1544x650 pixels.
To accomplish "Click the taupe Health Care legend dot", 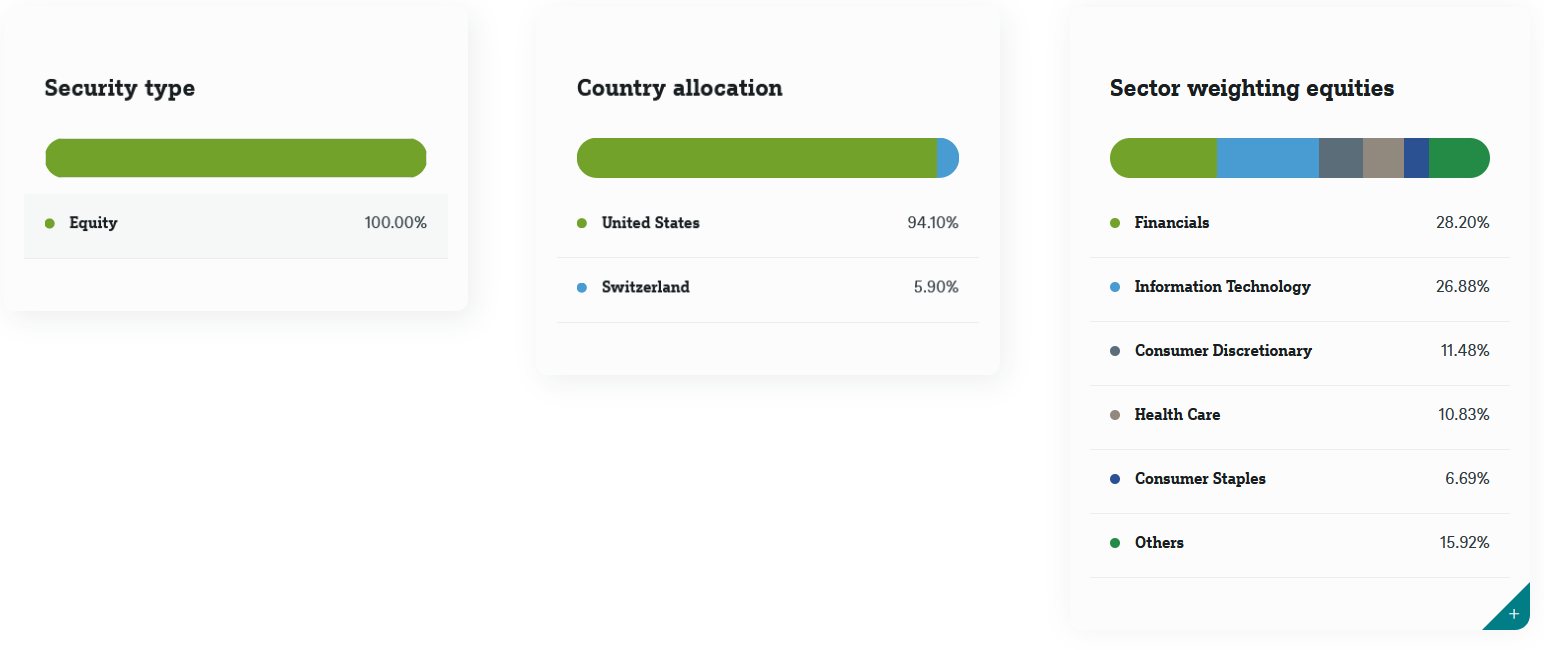I will point(1115,415).
